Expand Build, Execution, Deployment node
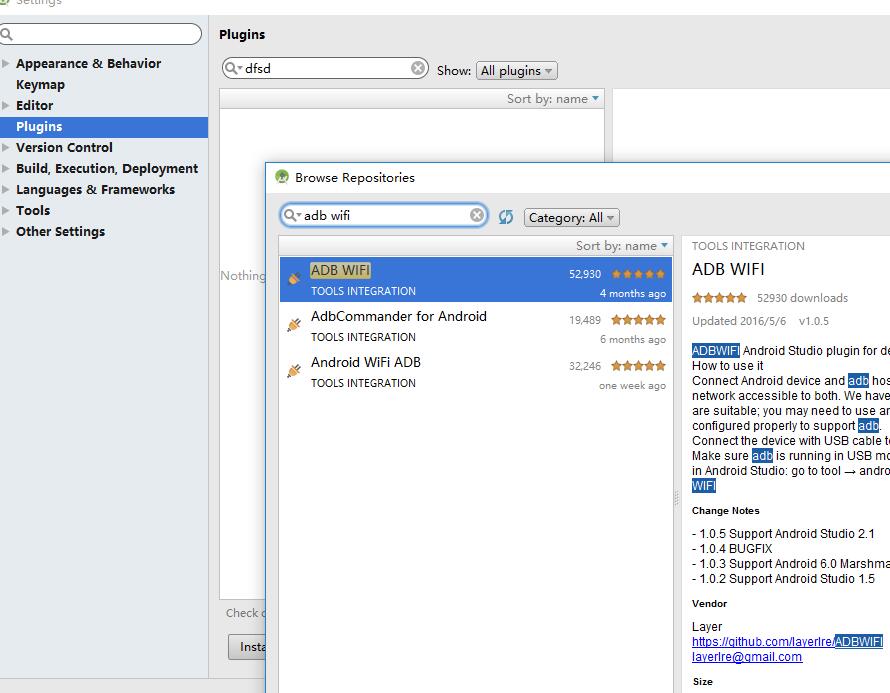The image size is (890, 693). [6, 168]
